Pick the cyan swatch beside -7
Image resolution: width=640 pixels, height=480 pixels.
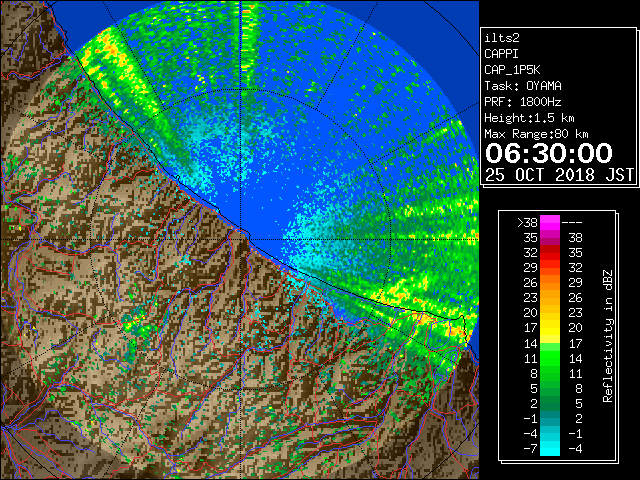click(x=550, y=448)
